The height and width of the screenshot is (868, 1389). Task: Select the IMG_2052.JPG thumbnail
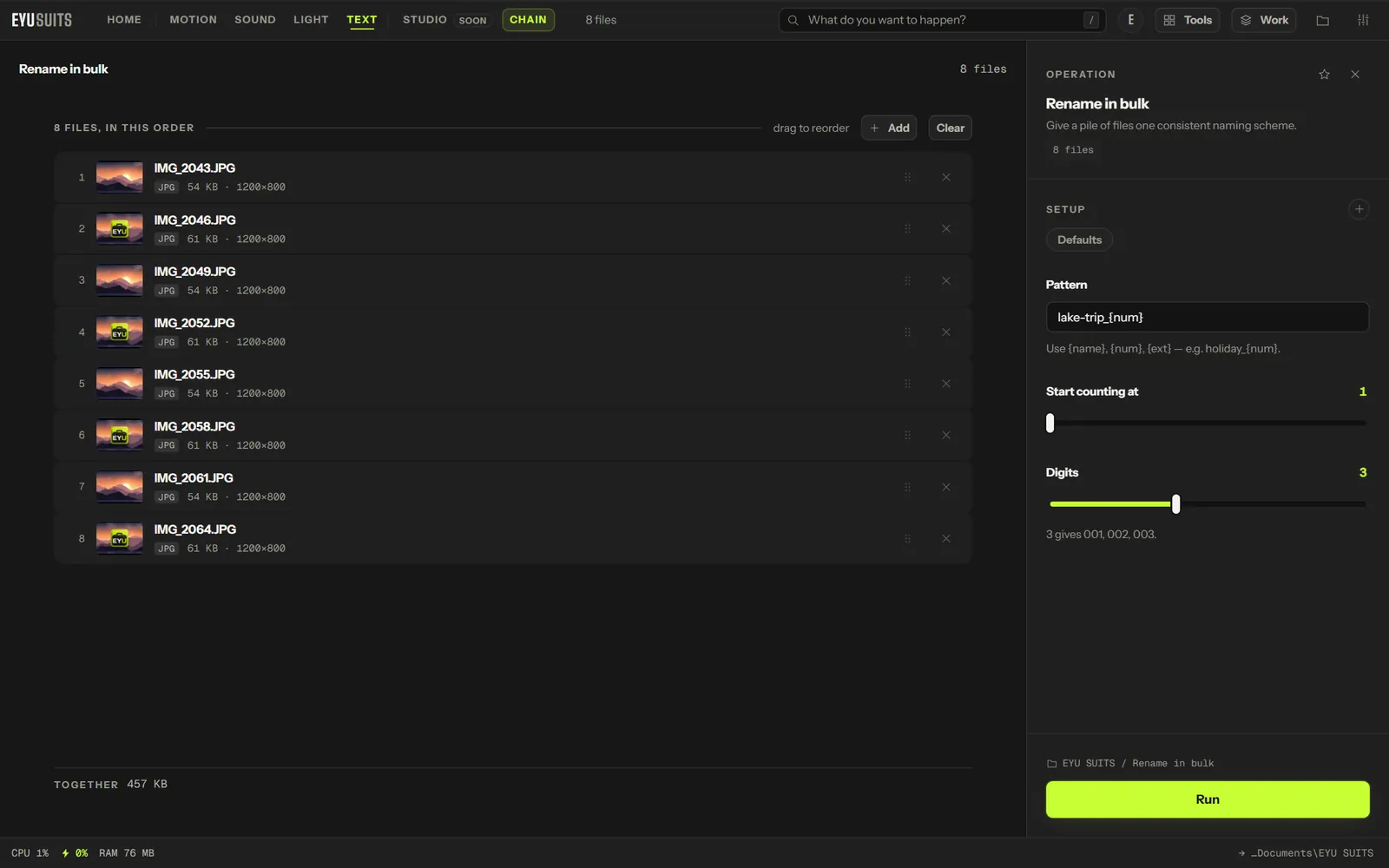tap(119, 332)
